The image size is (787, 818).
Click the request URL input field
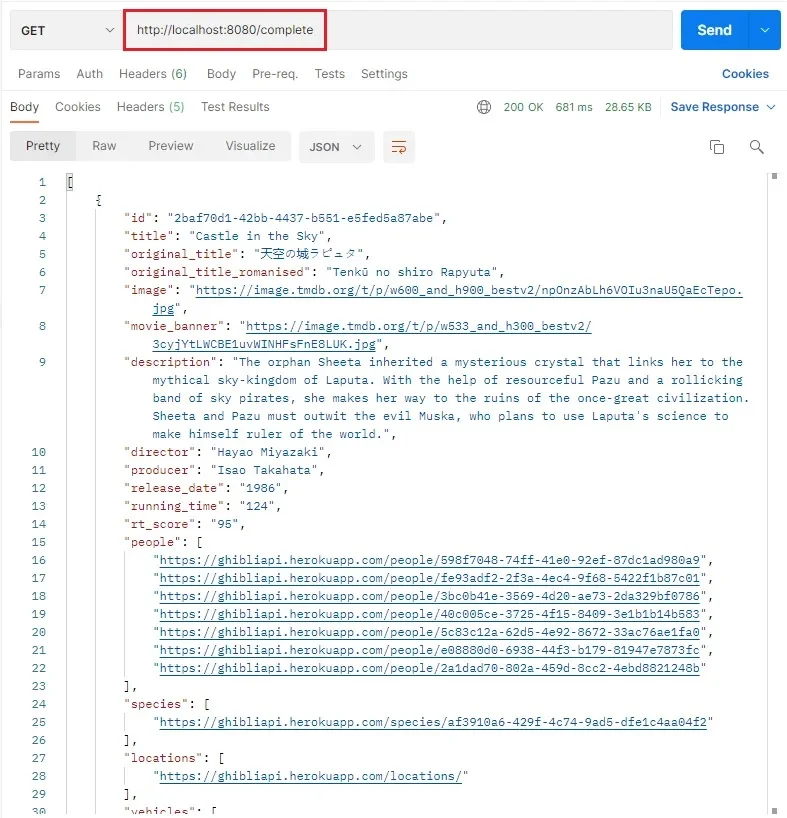(x=397, y=30)
